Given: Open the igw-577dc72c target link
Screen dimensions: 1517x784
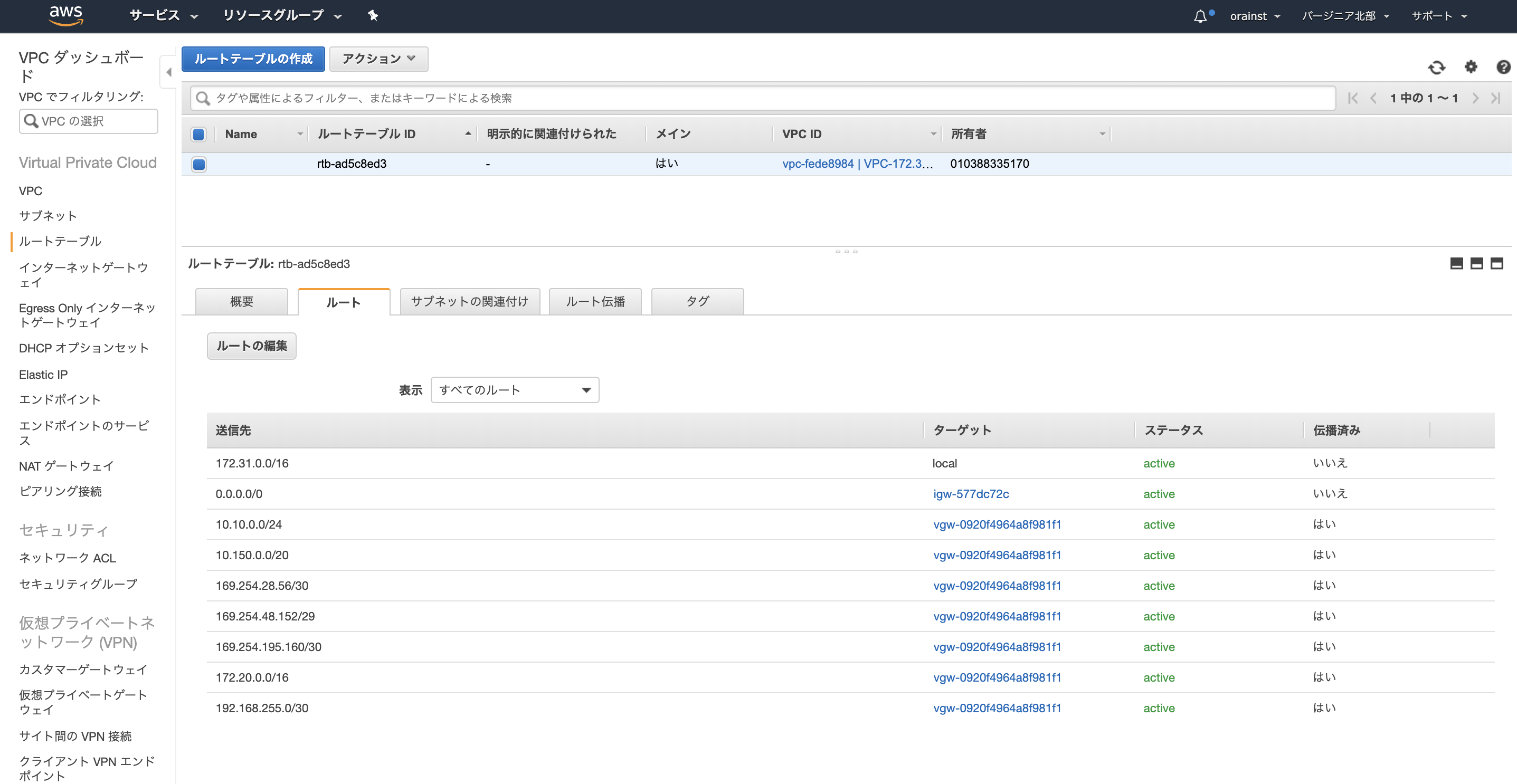Looking at the screenshot, I should point(971,494).
